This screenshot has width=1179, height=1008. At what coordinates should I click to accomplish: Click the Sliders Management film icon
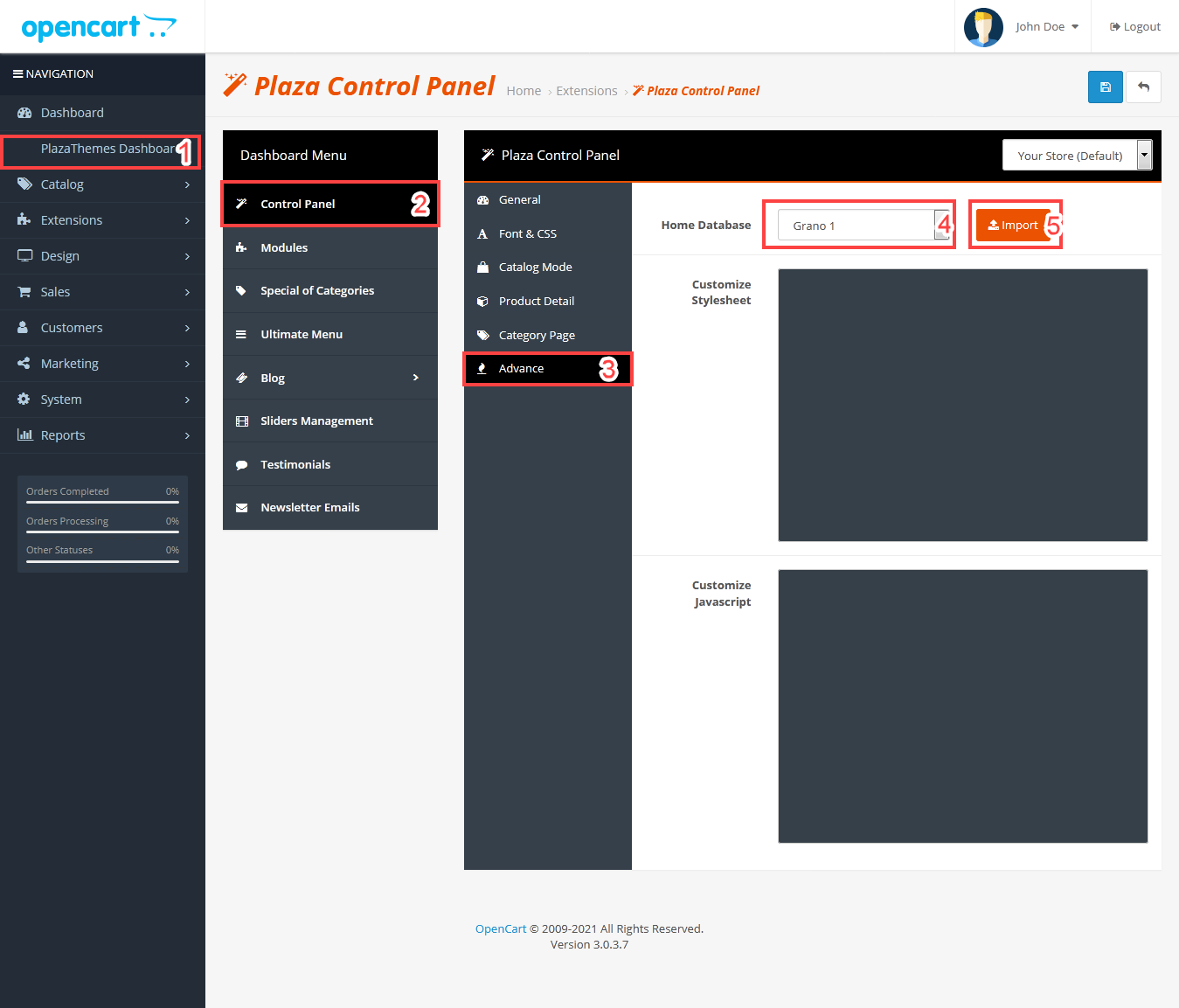(241, 421)
